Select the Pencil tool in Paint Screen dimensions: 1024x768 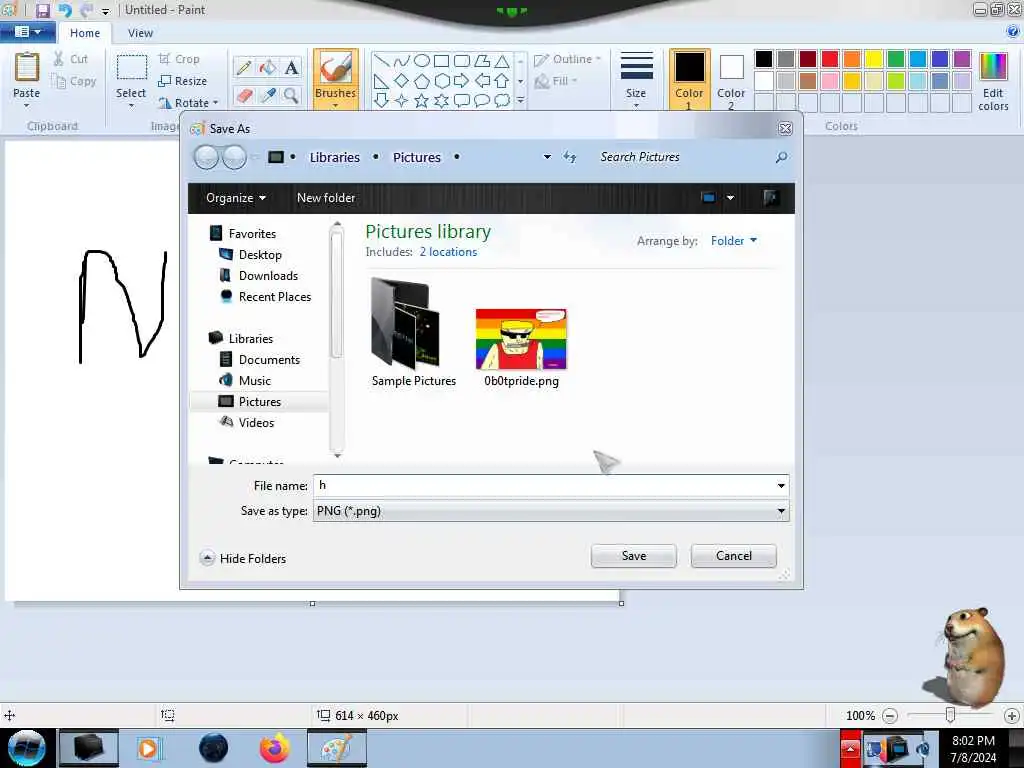tap(244, 67)
